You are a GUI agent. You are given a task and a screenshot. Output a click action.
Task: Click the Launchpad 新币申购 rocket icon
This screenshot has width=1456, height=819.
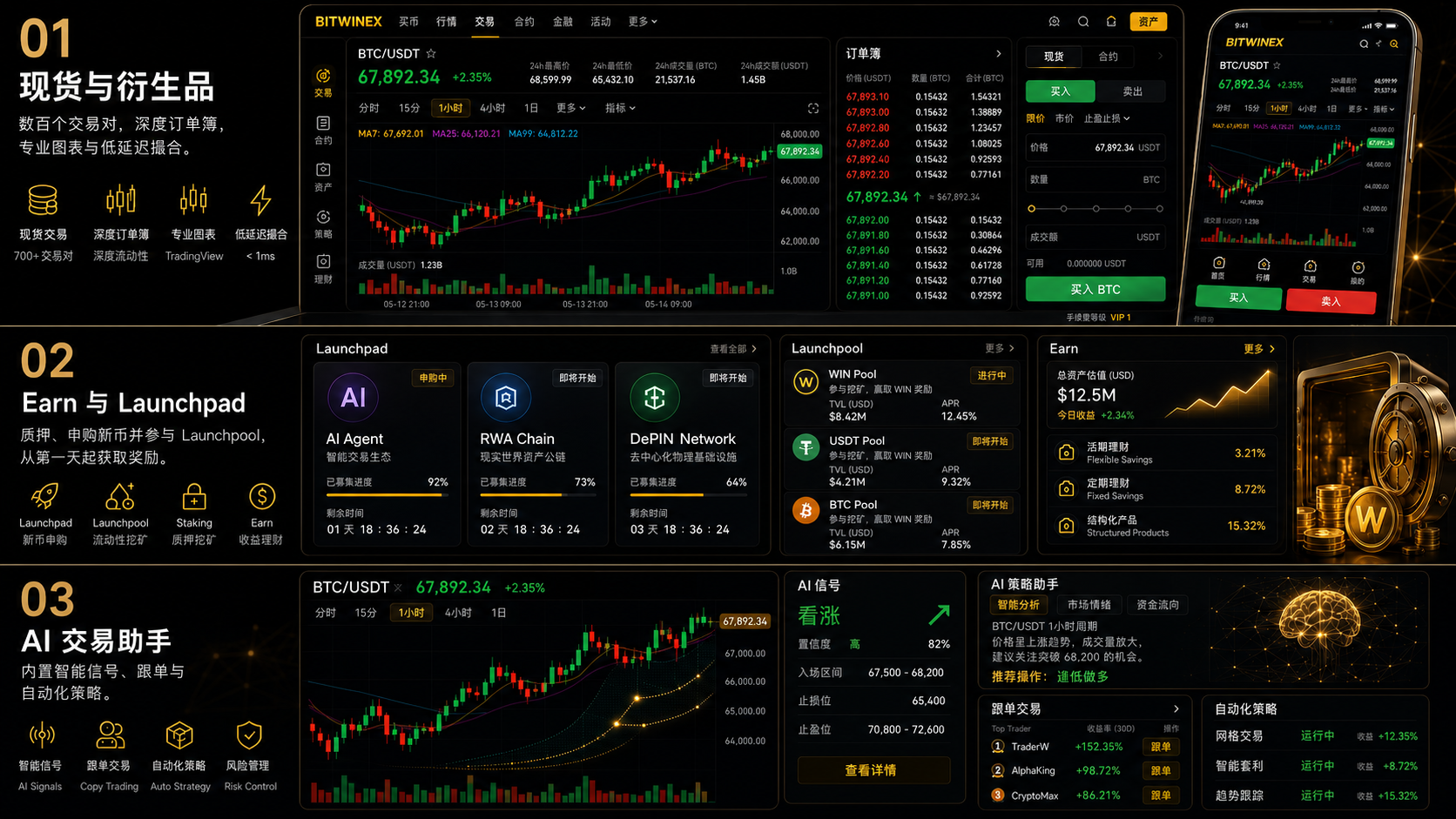coord(44,496)
